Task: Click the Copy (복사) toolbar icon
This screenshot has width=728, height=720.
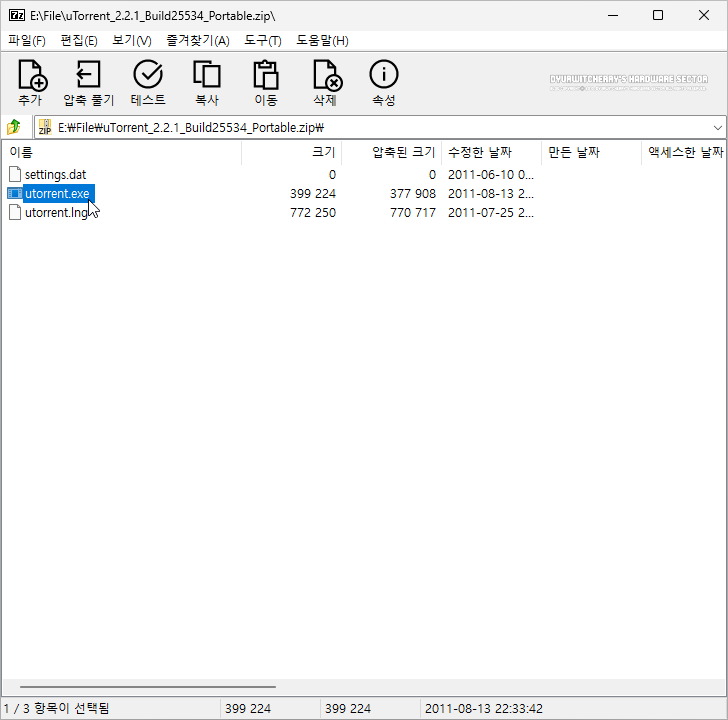Action: pos(207,75)
